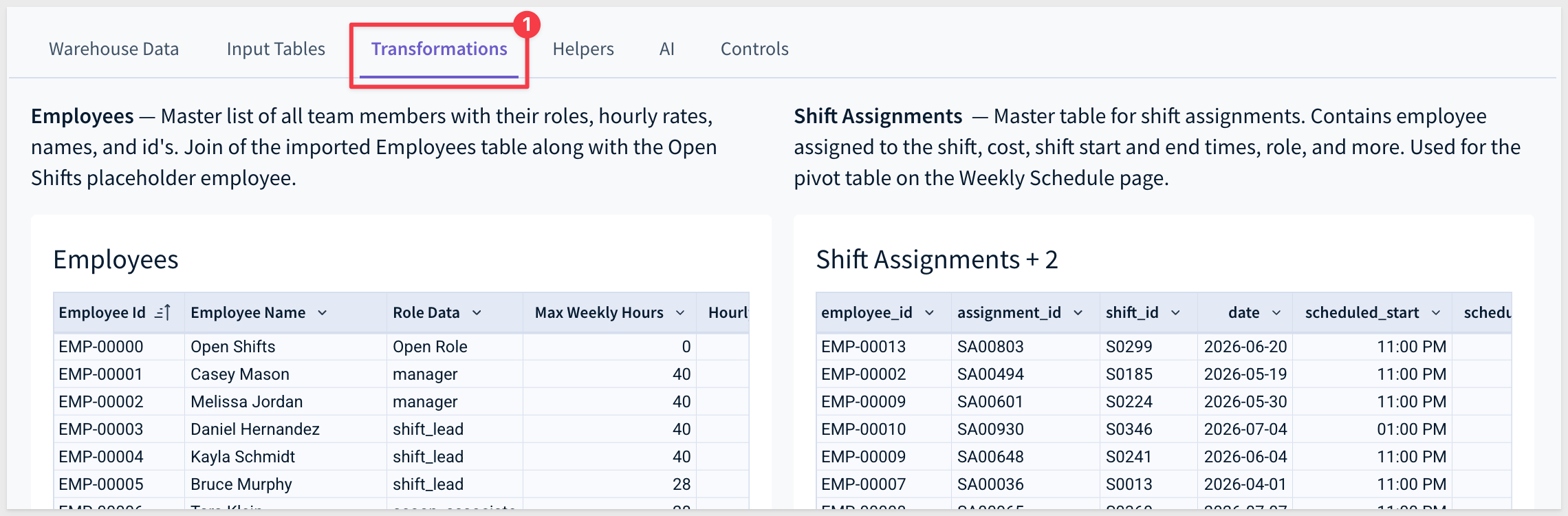Viewport: 1568px width, 516px height.
Task: Open assignment_id column dropdown
Action: coord(1078,312)
